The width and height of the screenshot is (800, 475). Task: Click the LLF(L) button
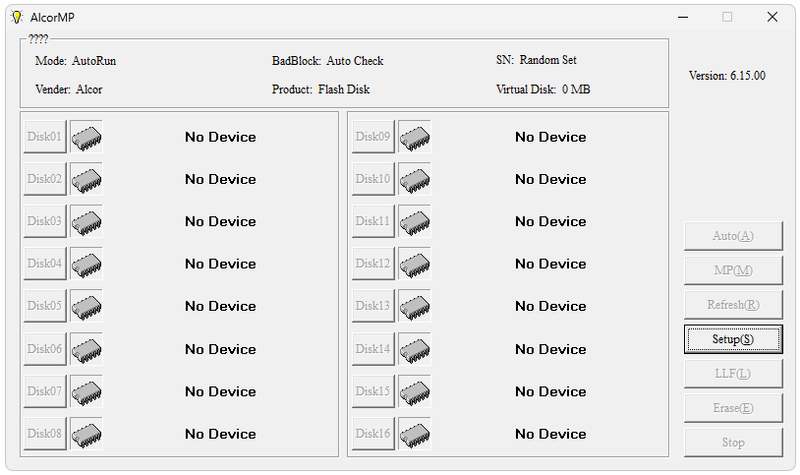click(733, 374)
